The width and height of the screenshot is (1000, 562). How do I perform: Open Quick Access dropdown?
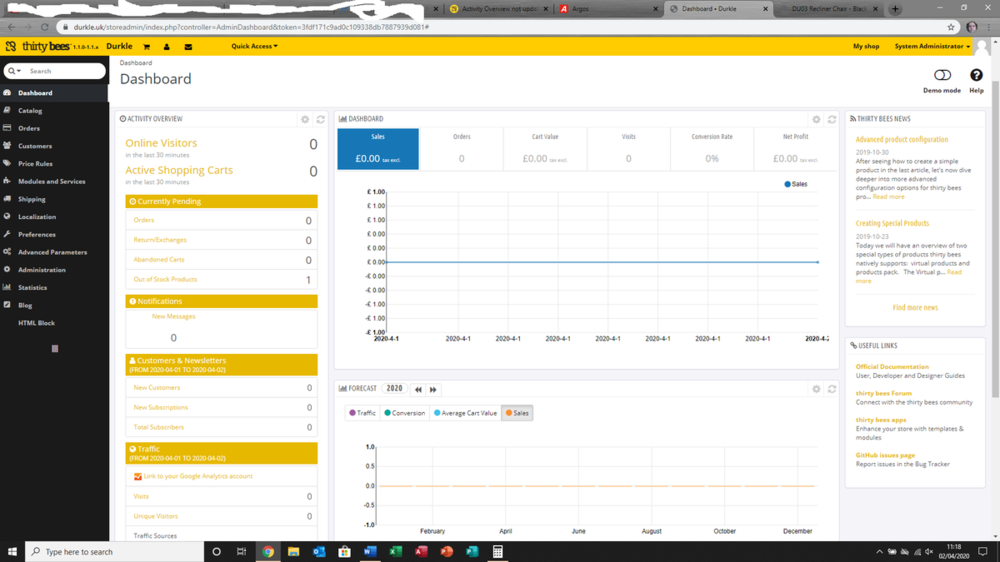[254, 46]
